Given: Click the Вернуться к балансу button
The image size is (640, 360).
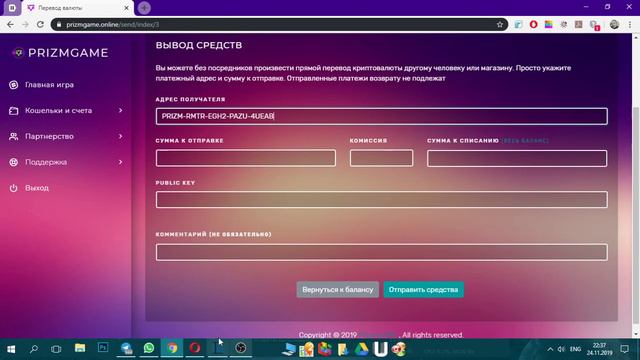Looking at the screenshot, I should coord(338,289).
